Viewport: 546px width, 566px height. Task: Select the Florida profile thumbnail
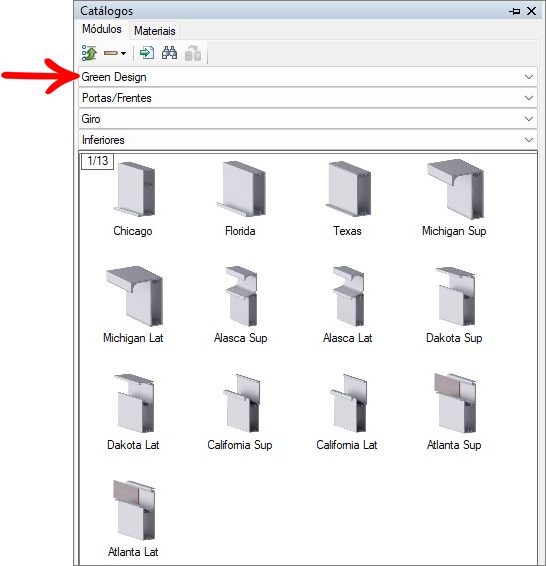(x=241, y=189)
